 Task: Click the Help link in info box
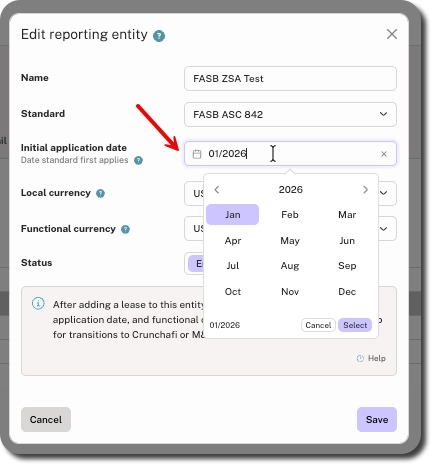(x=371, y=358)
